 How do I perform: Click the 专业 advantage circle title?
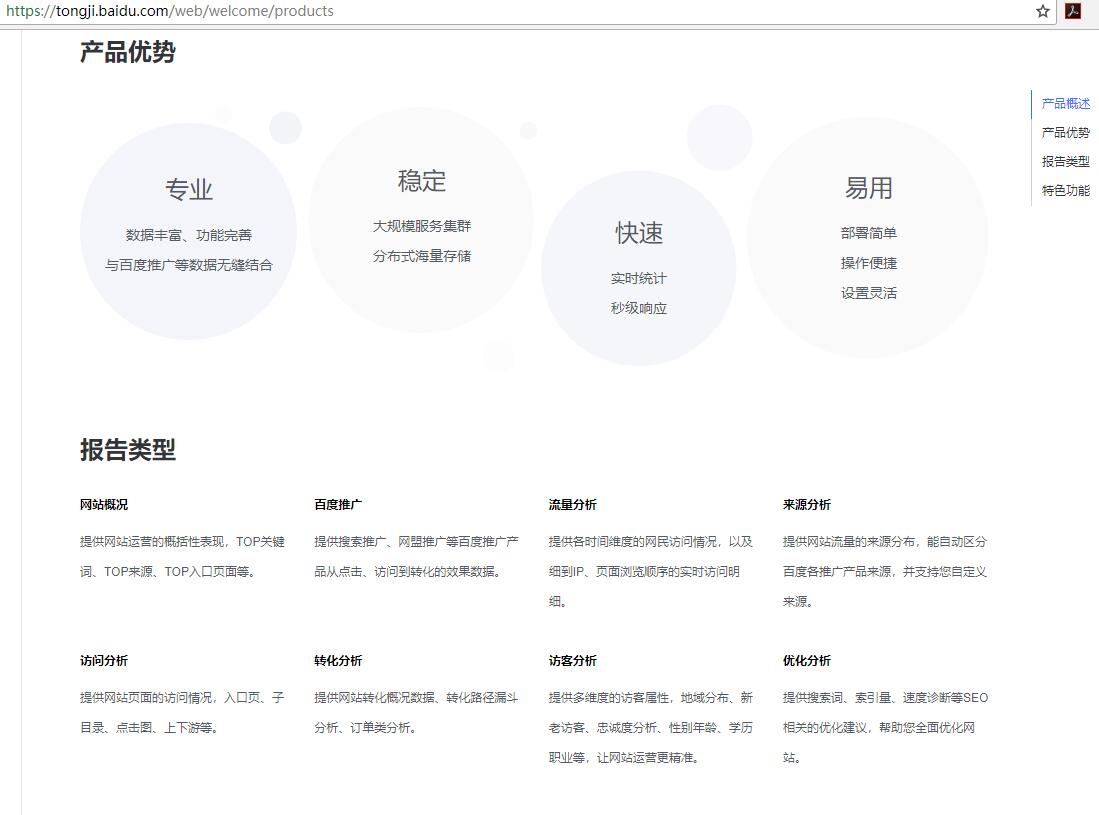pyautogui.click(x=189, y=189)
